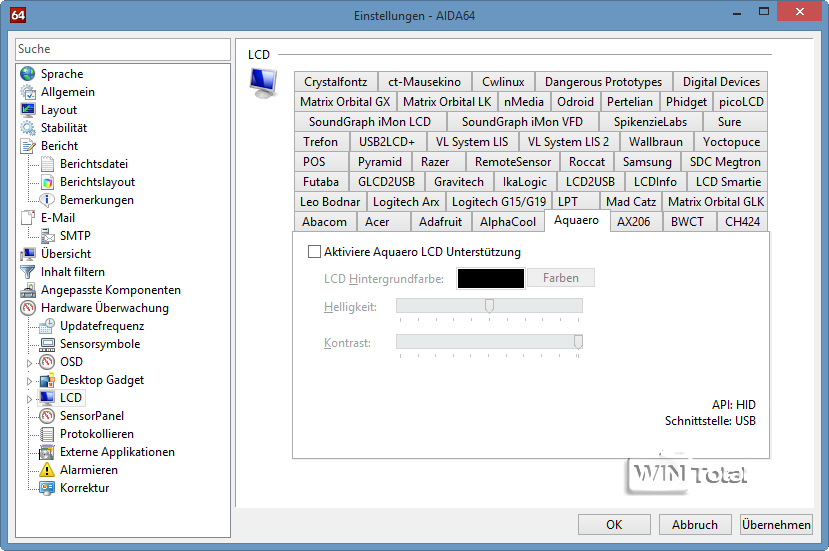The width and height of the screenshot is (829, 551).
Task: Click the SensorPanel gauge icon
Action: click(x=47, y=416)
